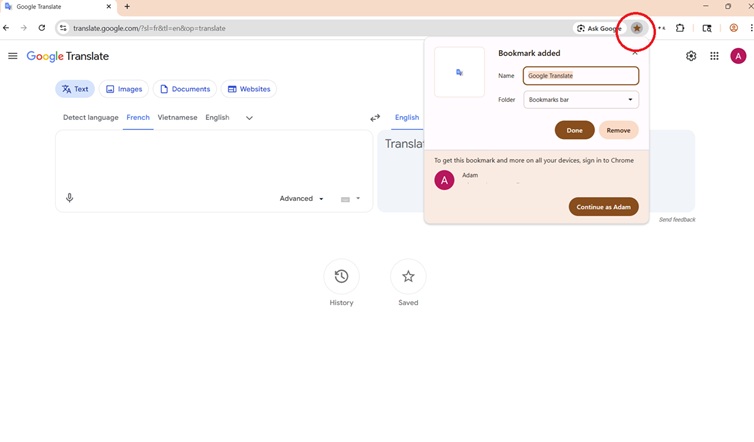Open the Advanced options dropdown
Screen dimensions: 754x442
click(301, 199)
